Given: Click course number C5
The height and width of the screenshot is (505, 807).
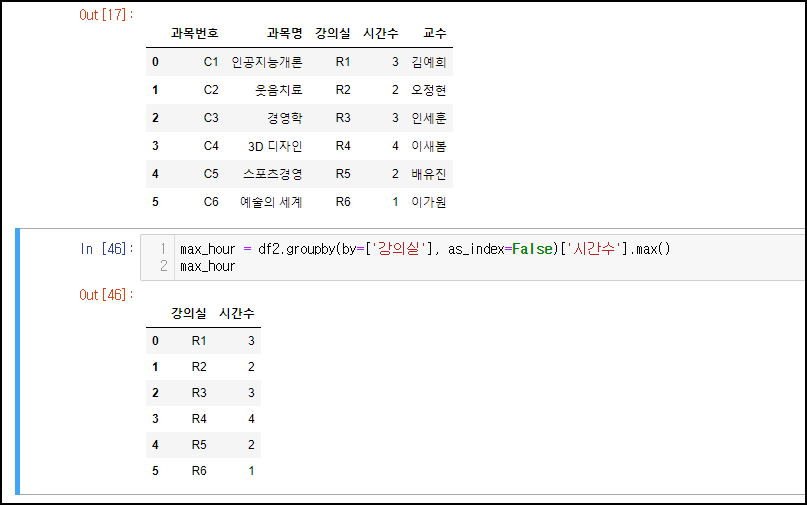Looking at the screenshot, I should [x=211, y=174].
